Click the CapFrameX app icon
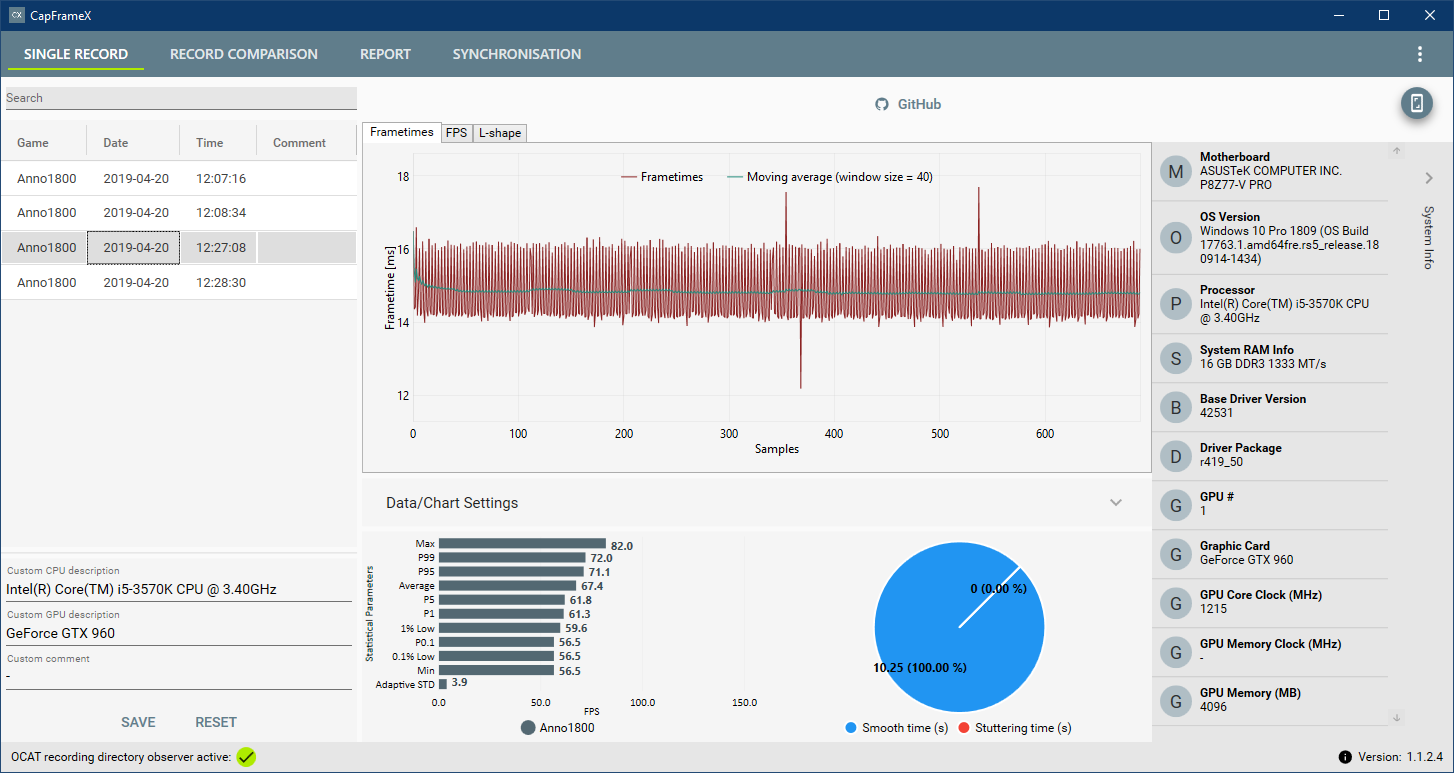 click(x=17, y=15)
